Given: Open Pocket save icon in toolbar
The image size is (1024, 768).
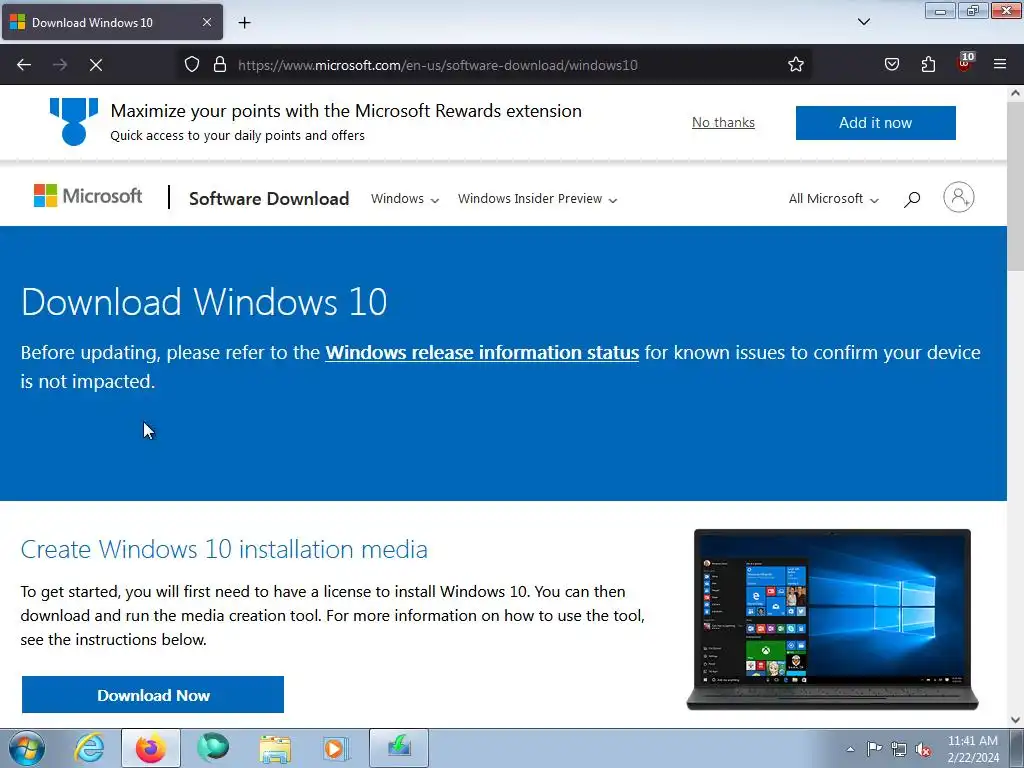Looking at the screenshot, I should tap(891, 65).
